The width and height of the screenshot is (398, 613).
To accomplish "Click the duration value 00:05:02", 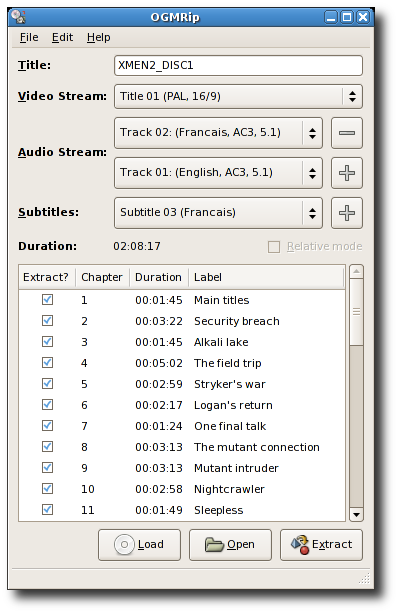I will point(159,363).
